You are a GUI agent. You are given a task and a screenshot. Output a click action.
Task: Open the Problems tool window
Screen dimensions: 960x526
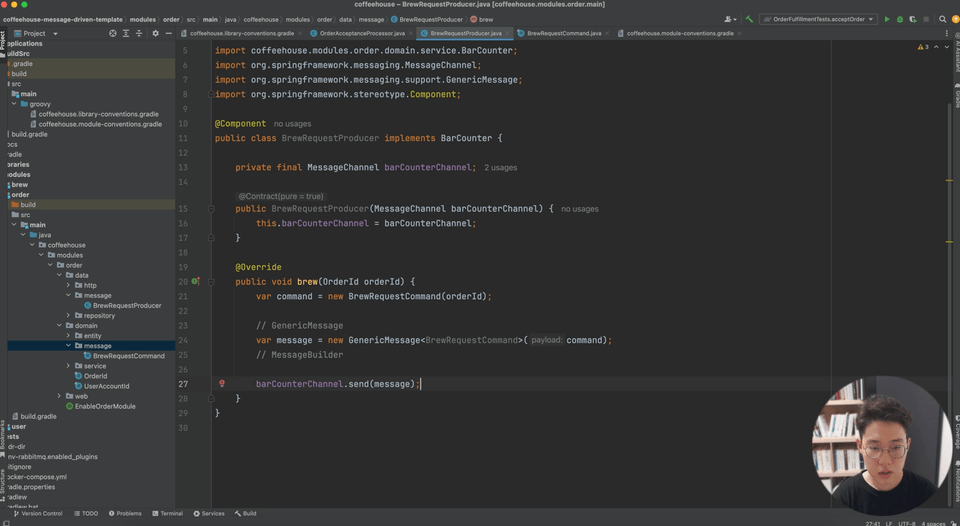coord(125,513)
